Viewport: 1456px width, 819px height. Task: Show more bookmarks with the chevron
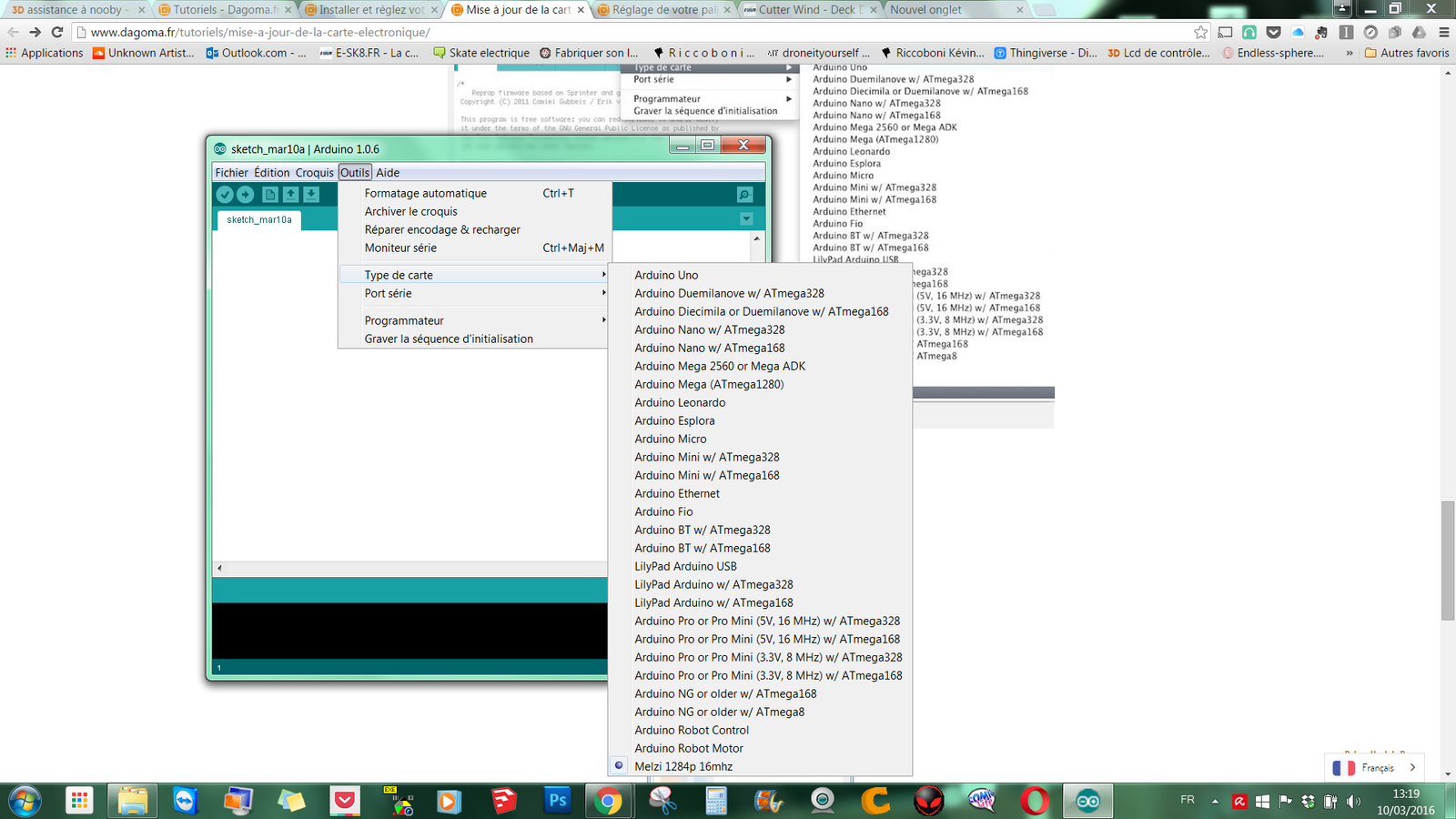click(1350, 53)
